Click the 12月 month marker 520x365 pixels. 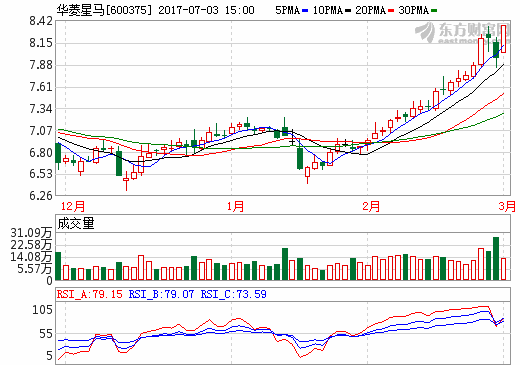(x=73, y=206)
